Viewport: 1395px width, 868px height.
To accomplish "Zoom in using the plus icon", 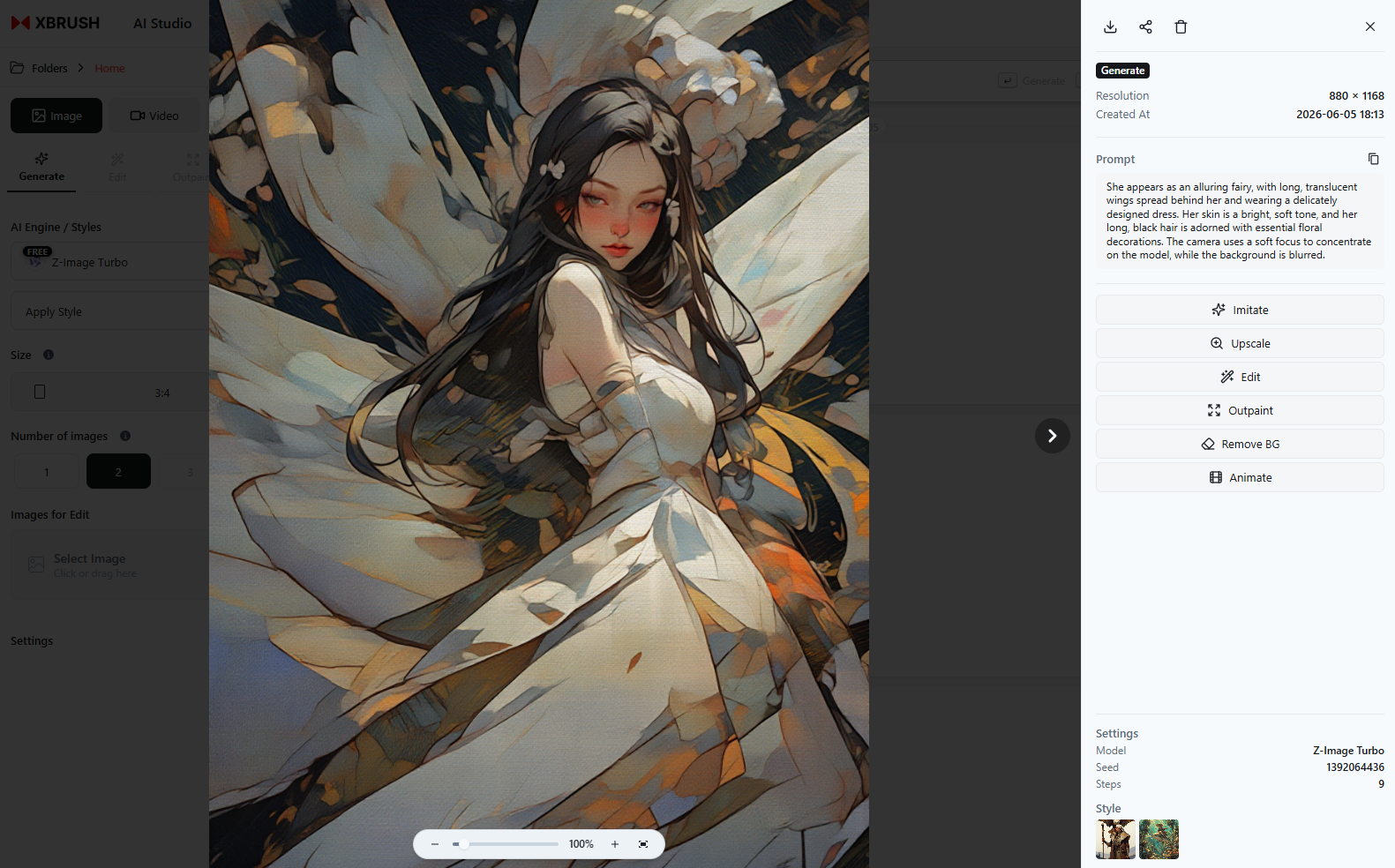I will [615, 844].
